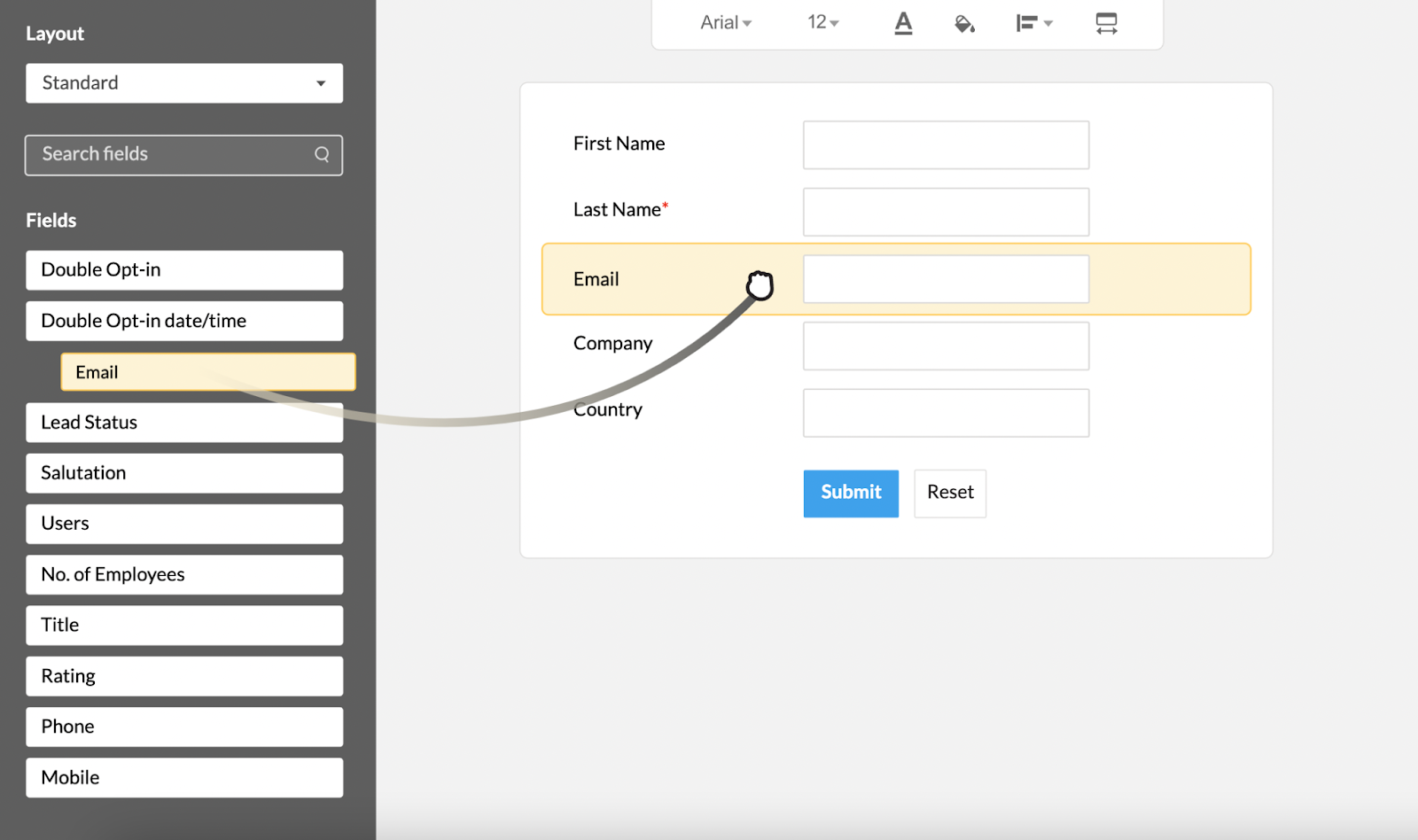Click the Submit button
Image resolution: width=1418 pixels, height=840 pixels.
[x=850, y=494]
